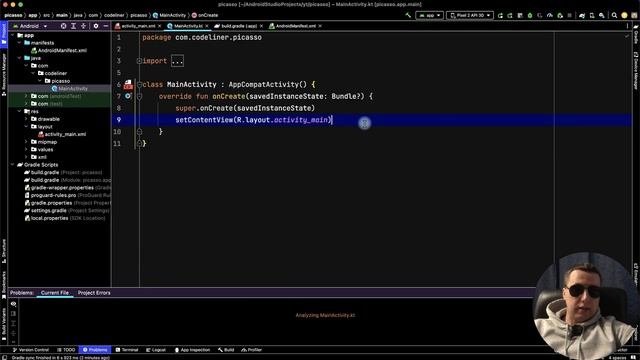Open the app run configuration dropdown
Viewport: 640px width, 360px height.
(429, 16)
